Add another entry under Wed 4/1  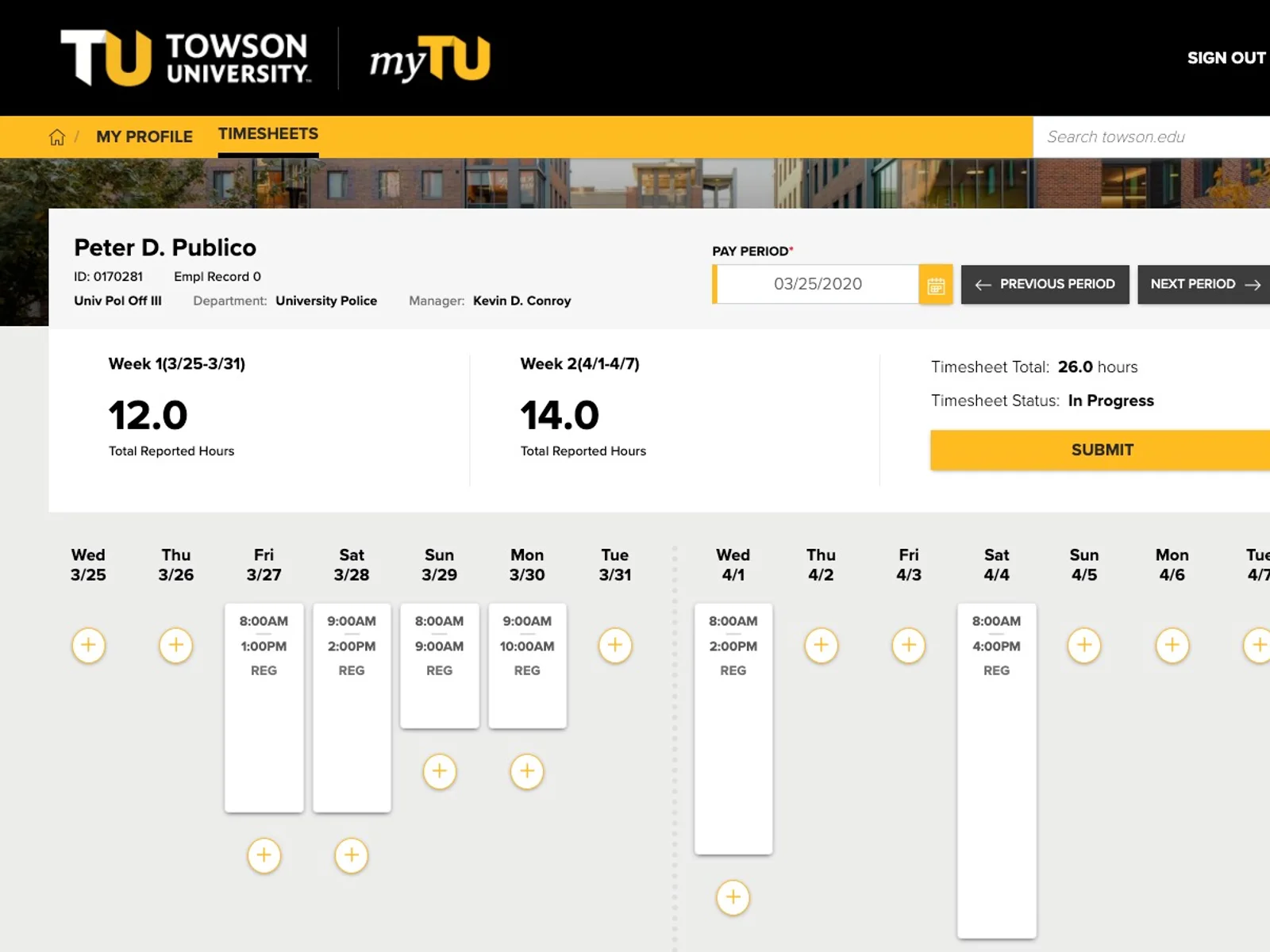point(733,897)
